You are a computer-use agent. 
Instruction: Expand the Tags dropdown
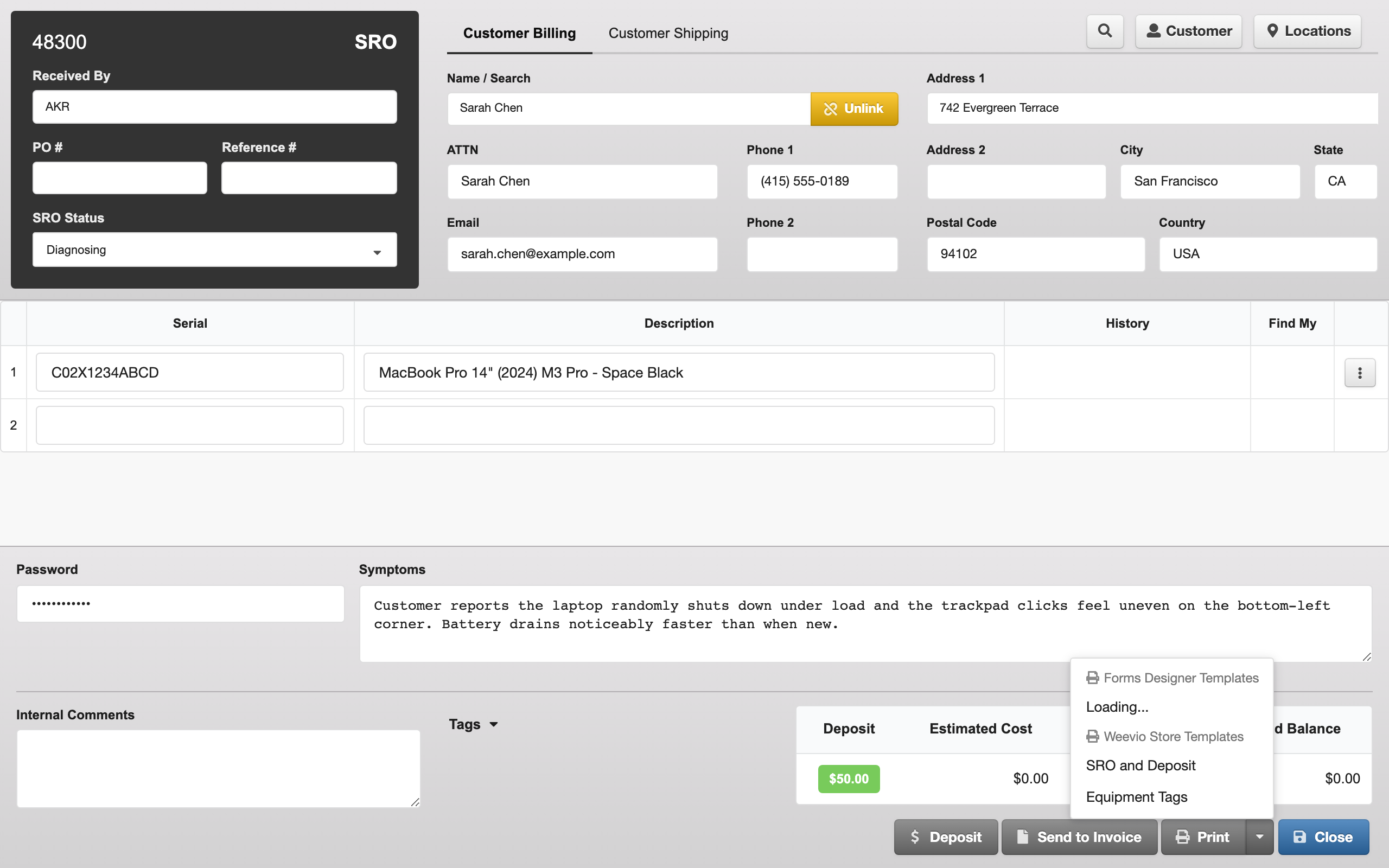point(474,724)
